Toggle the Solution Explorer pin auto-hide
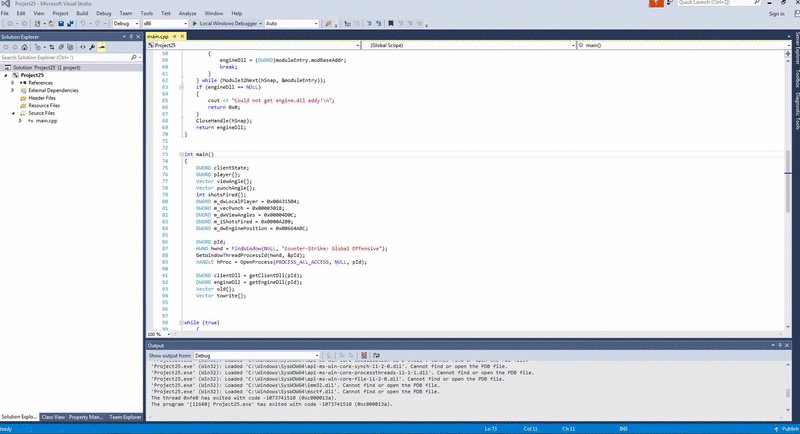 click(x=130, y=36)
